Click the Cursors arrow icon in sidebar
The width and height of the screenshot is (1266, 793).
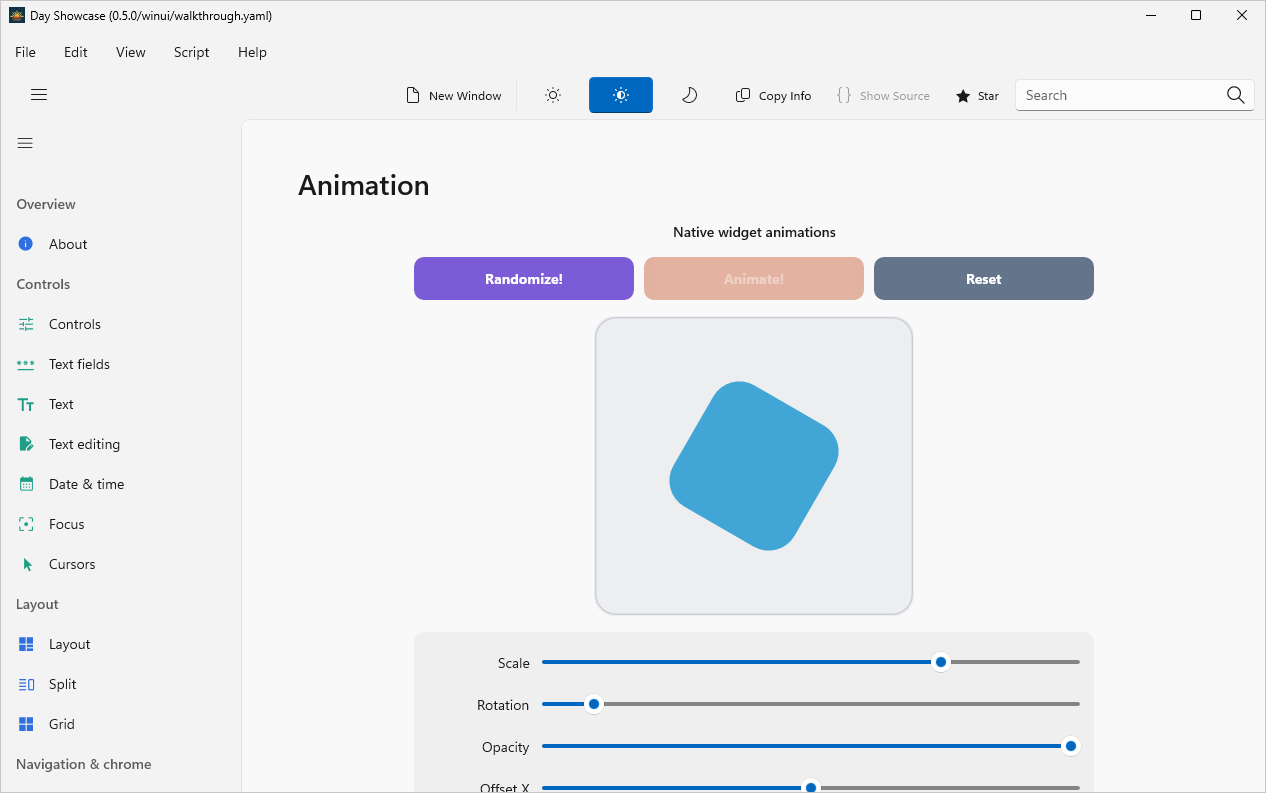click(27, 564)
